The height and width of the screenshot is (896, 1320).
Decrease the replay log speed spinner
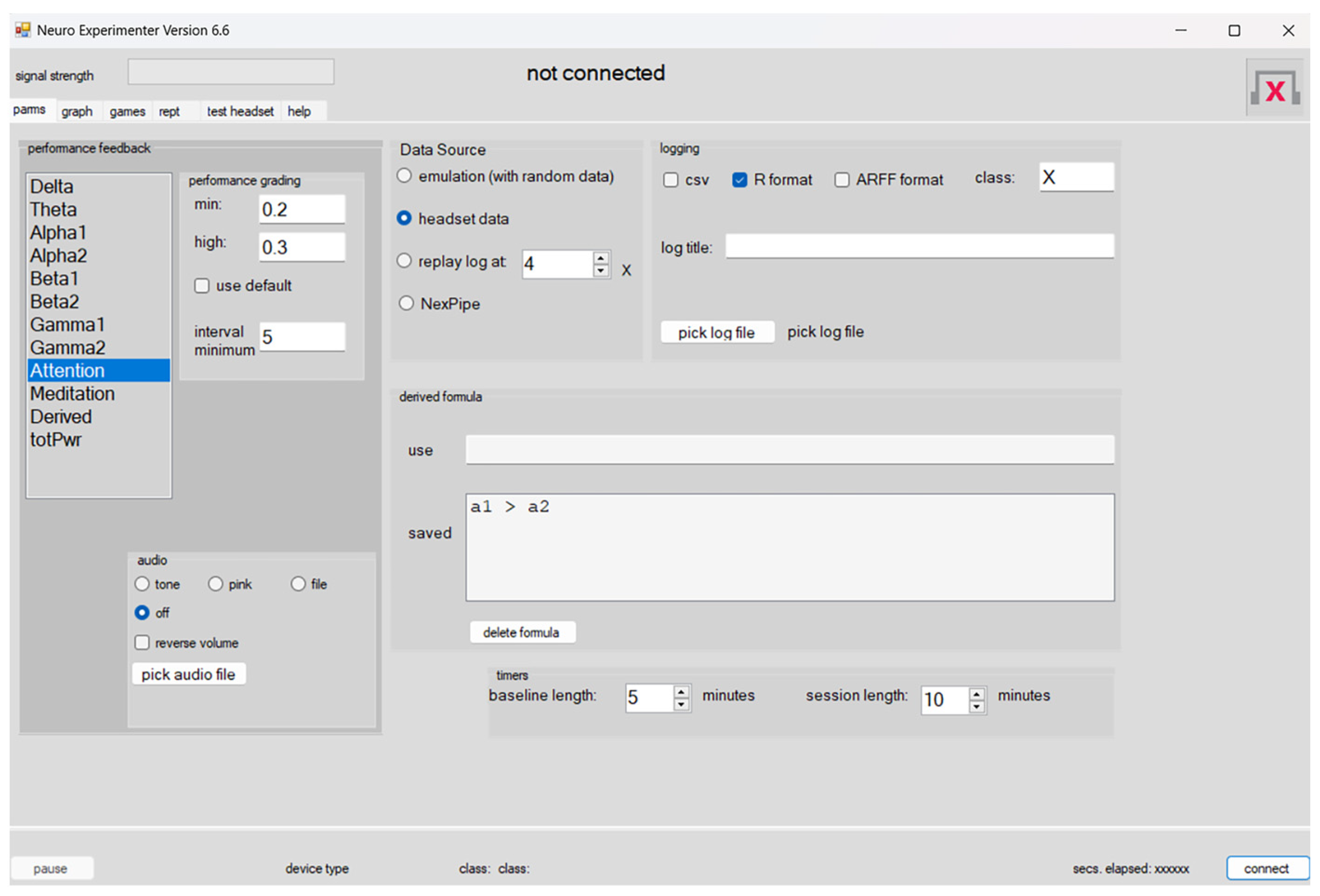click(601, 271)
